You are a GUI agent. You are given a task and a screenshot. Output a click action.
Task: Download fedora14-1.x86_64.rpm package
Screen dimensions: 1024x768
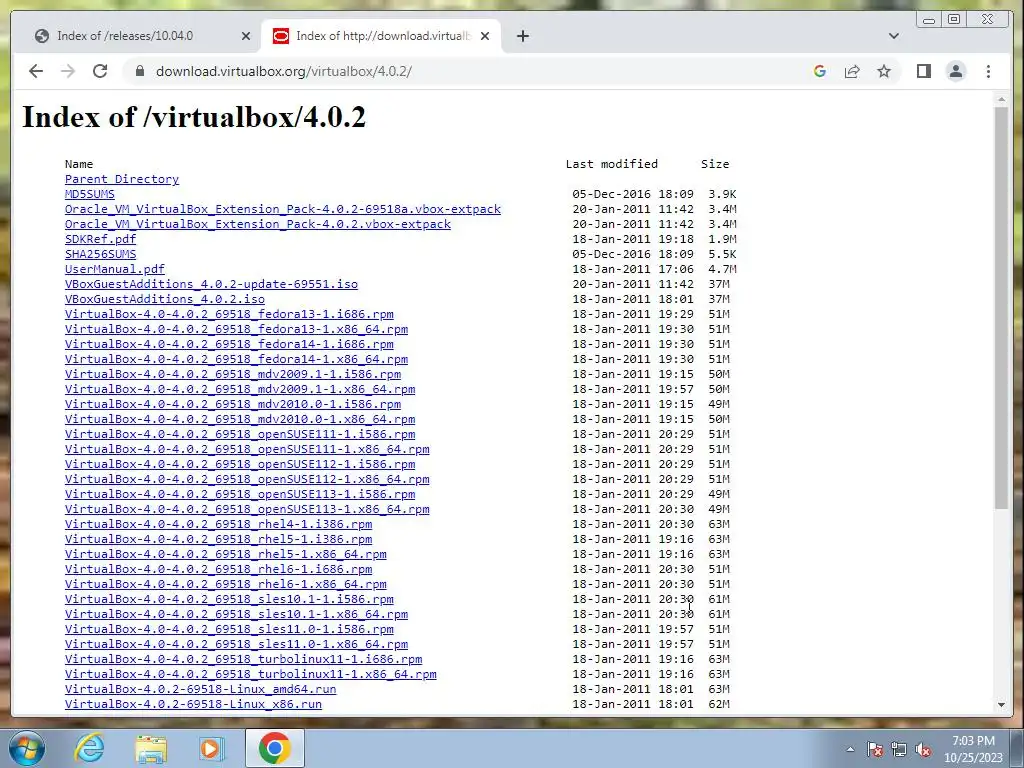click(x=236, y=359)
